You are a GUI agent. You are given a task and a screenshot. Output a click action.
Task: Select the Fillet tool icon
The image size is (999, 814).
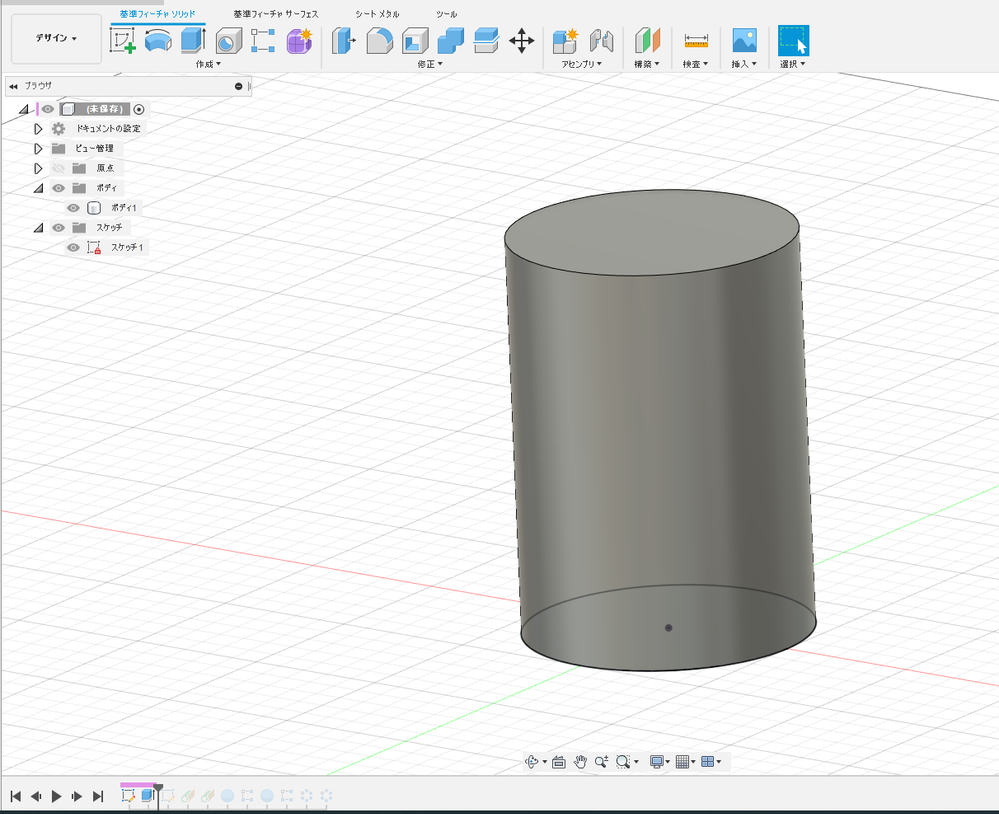[379, 41]
